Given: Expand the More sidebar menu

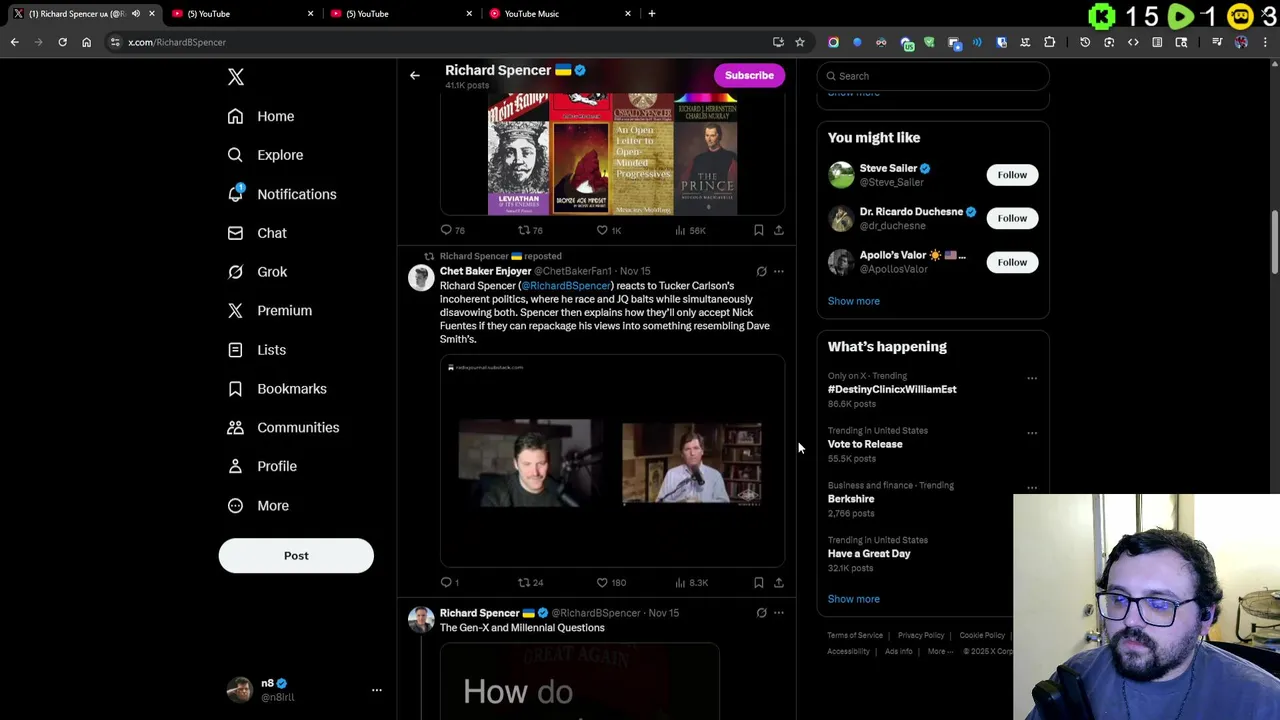Looking at the screenshot, I should (x=258, y=505).
